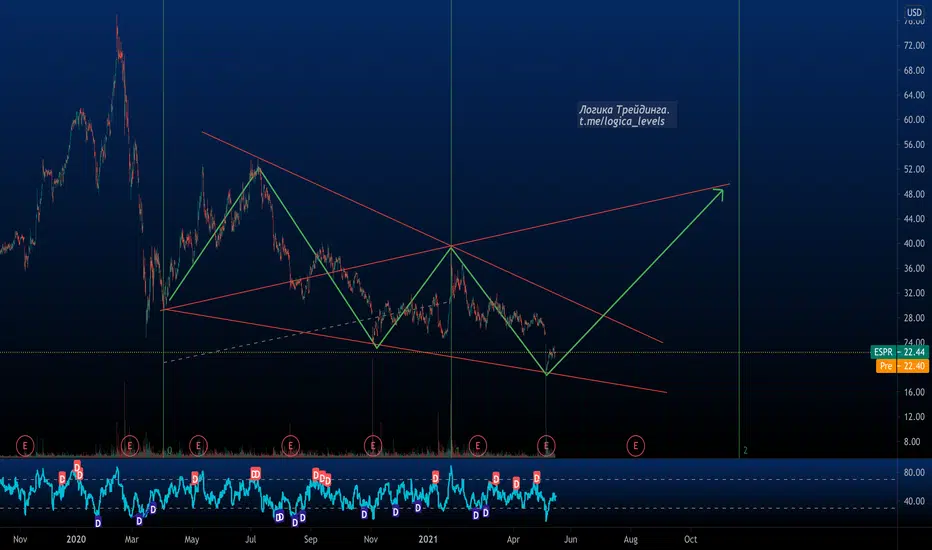Click the 72.00 price scale value
932x550 pixels.
[x=914, y=45]
